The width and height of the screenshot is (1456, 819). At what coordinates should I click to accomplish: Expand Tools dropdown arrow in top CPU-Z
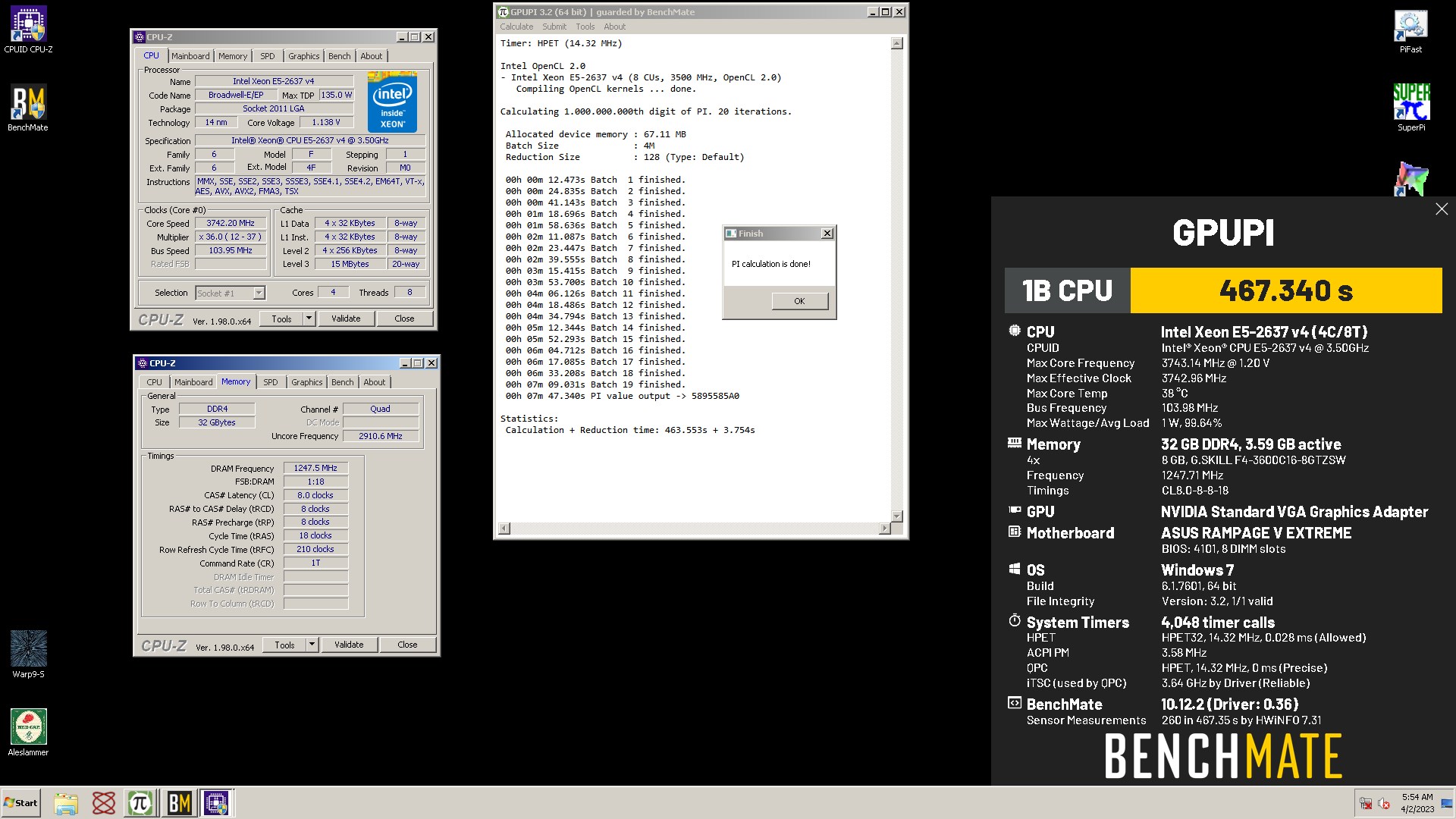(x=309, y=319)
